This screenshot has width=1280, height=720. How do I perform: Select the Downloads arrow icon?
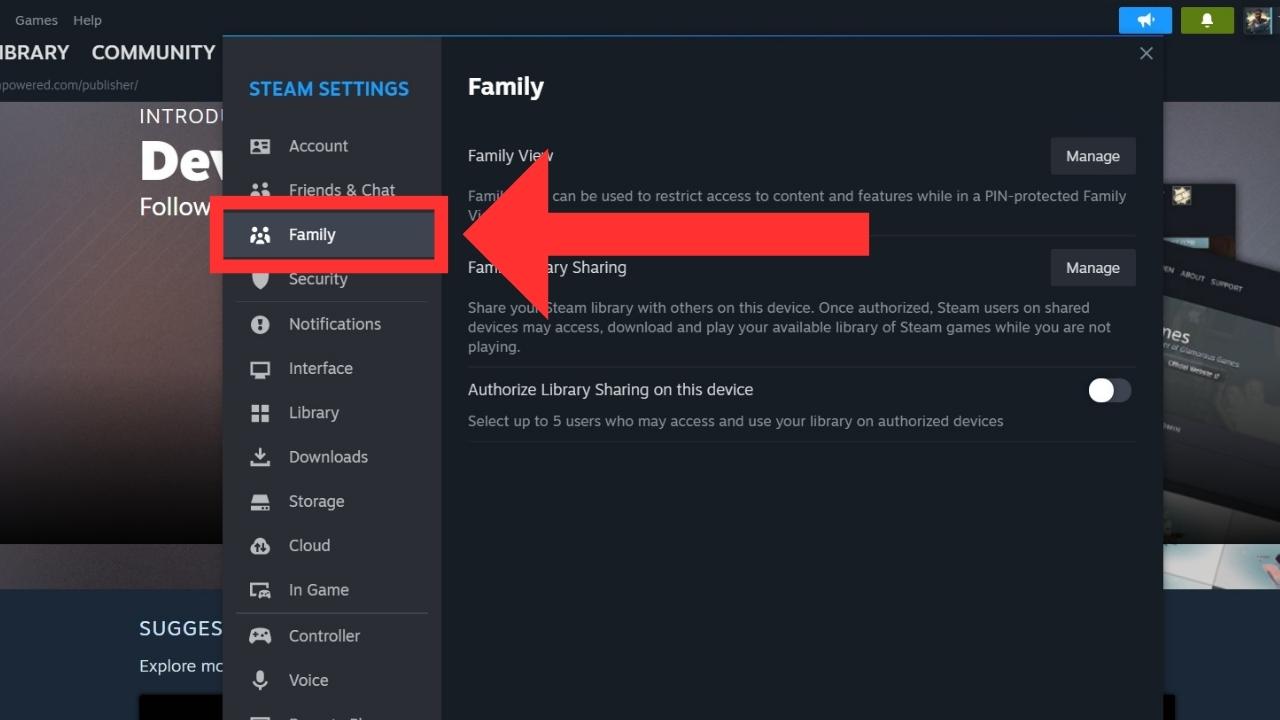(x=260, y=456)
